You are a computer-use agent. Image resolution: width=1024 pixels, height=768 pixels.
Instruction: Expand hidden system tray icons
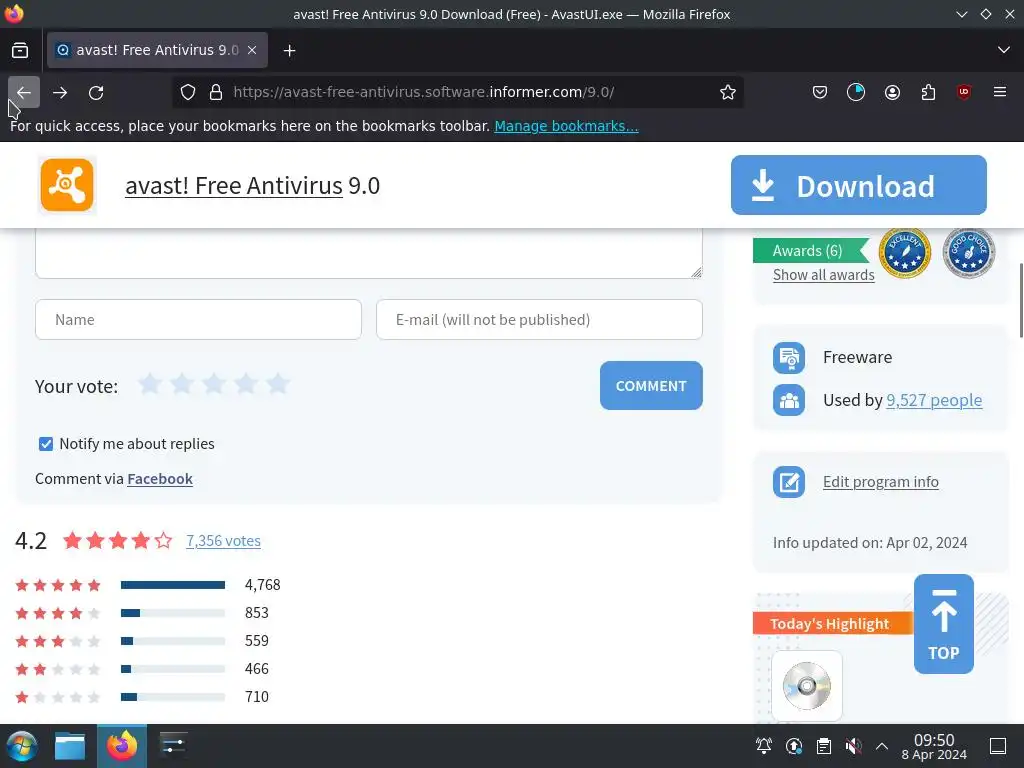tap(882, 746)
